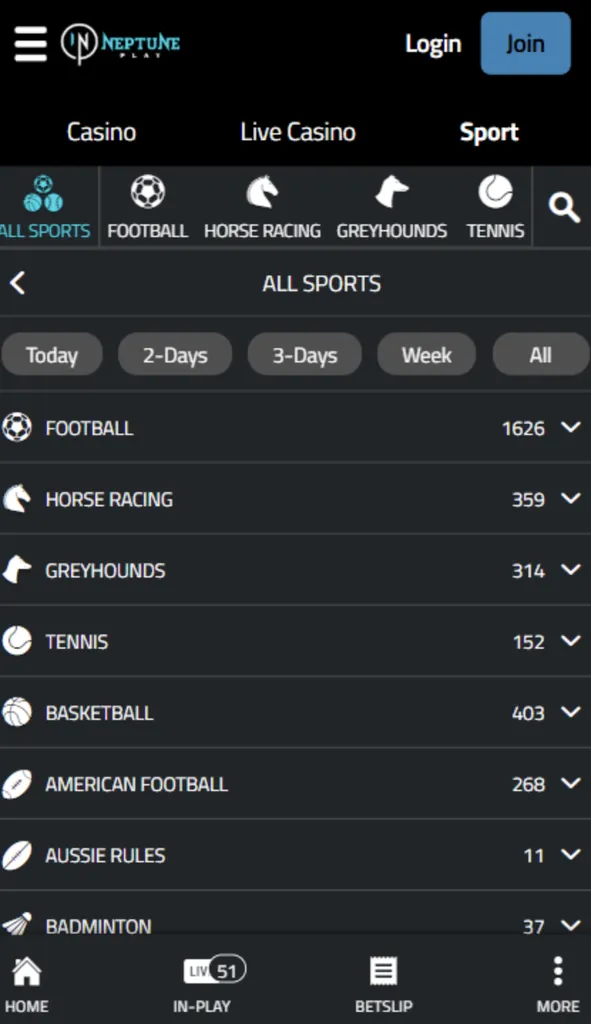The height and width of the screenshot is (1024, 591).
Task: Click the Login link
Action: point(433,43)
